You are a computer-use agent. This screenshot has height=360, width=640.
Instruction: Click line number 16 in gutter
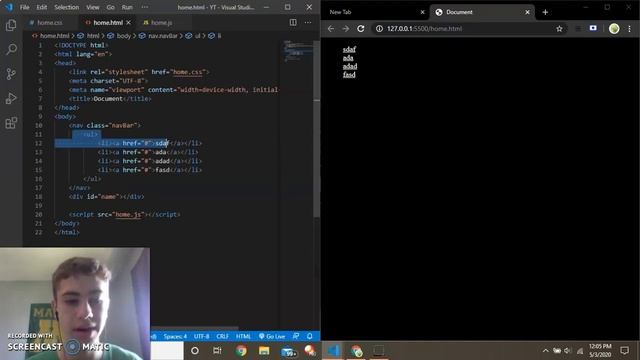38,179
